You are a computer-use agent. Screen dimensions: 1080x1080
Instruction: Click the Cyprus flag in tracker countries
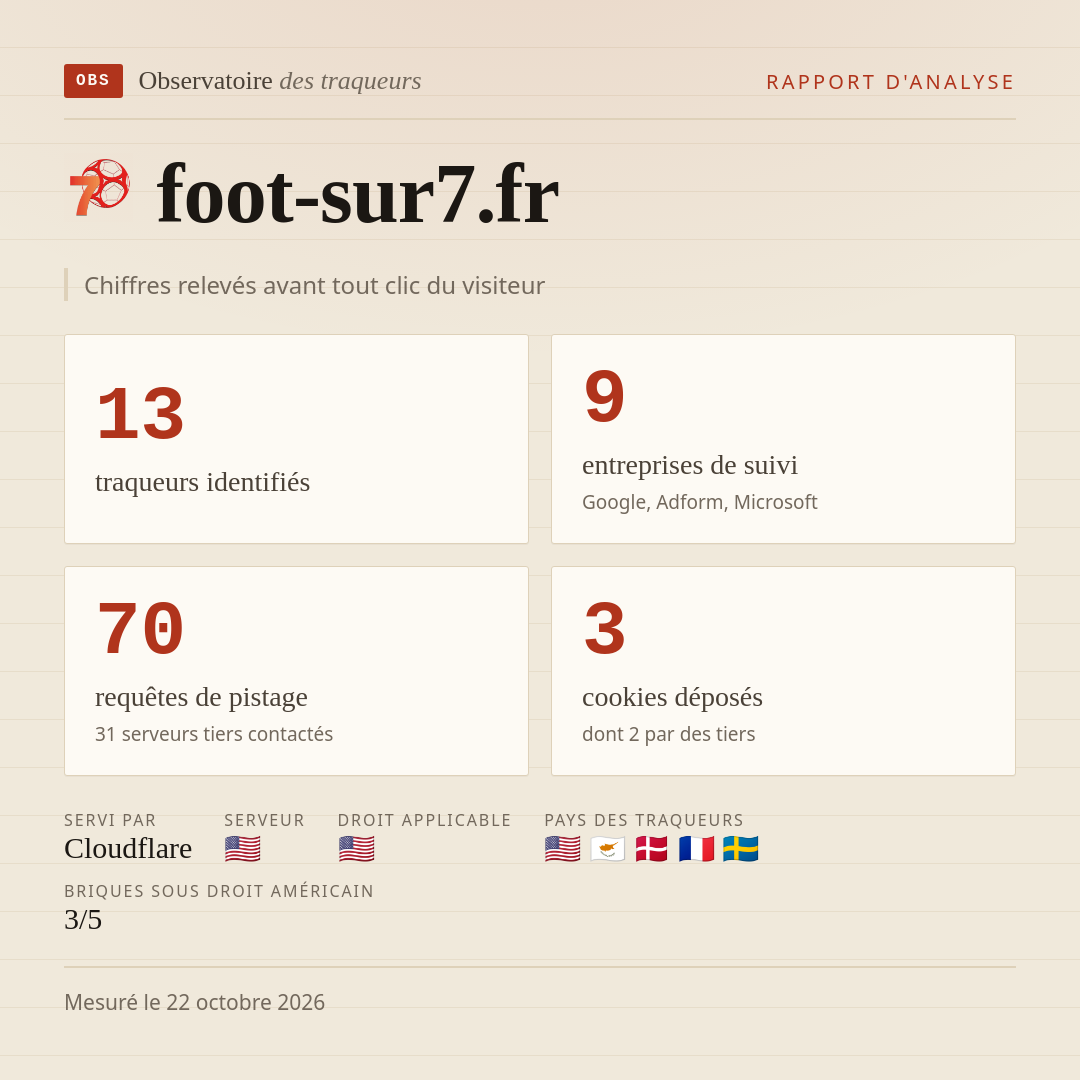coord(608,849)
